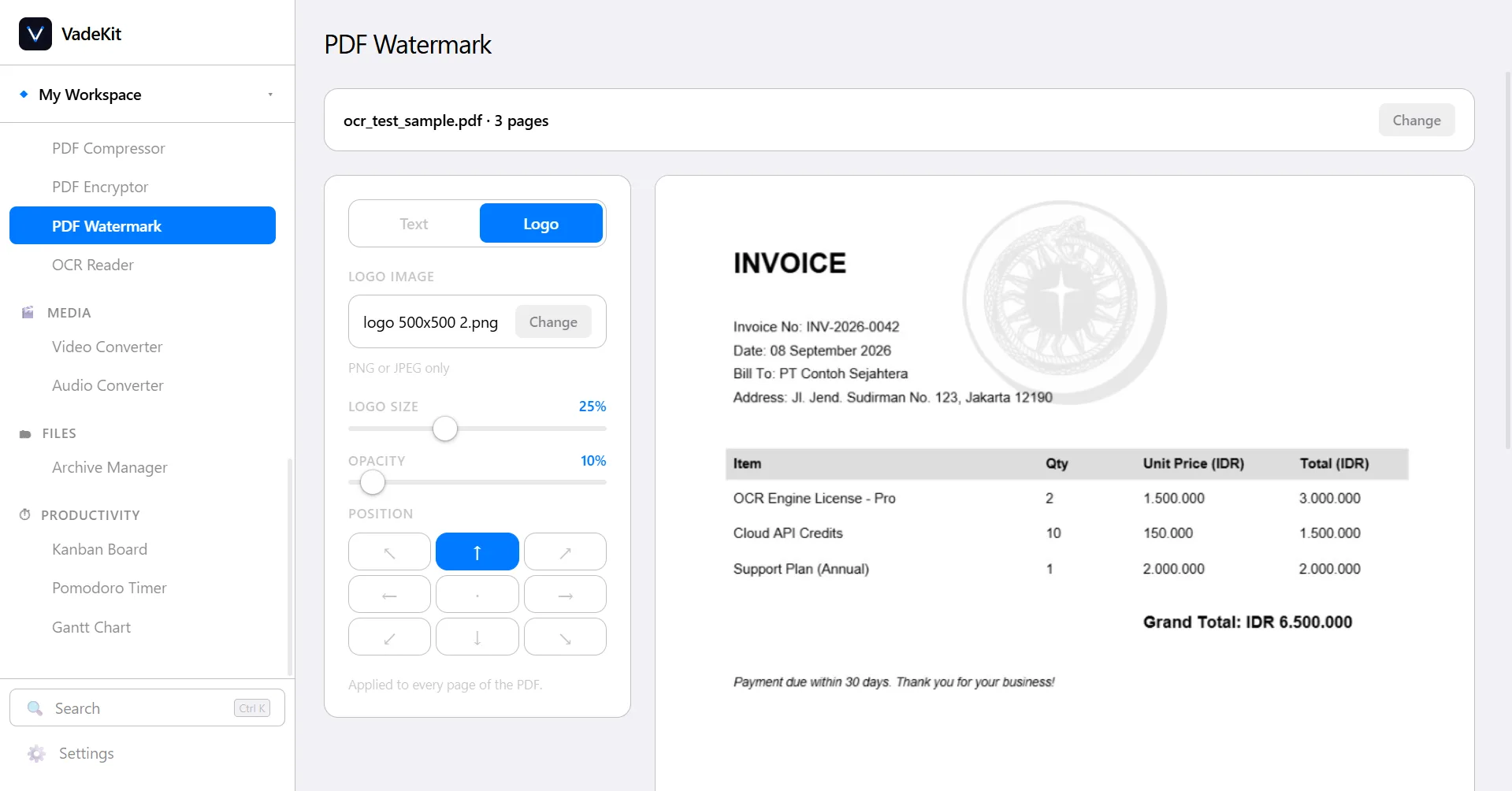
Task: Click the 25% logo size value
Action: coord(593,407)
